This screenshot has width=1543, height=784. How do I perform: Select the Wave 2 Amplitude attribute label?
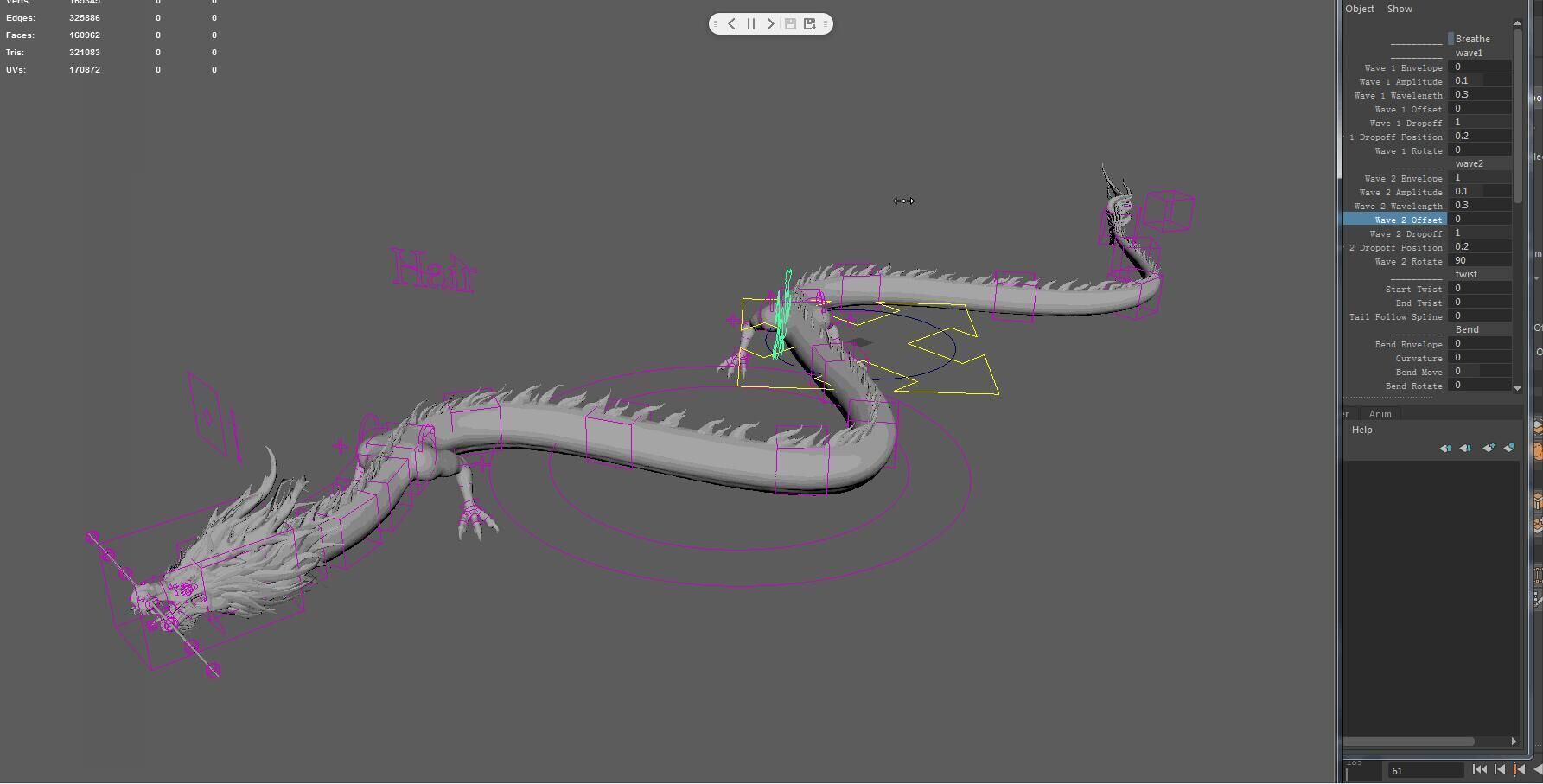pyautogui.click(x=1400, y=192)
